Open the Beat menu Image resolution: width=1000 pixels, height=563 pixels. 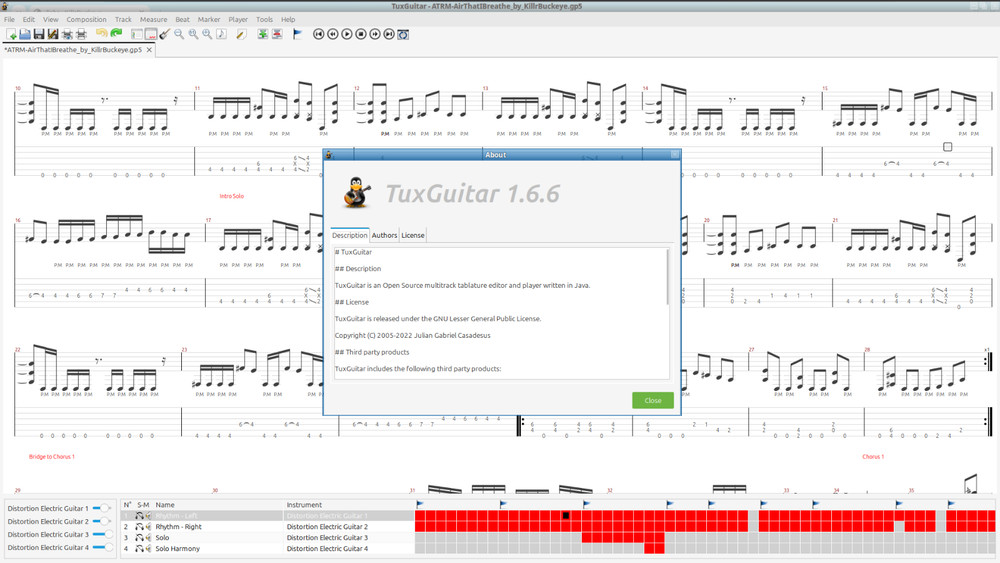(x=182, y=19)
